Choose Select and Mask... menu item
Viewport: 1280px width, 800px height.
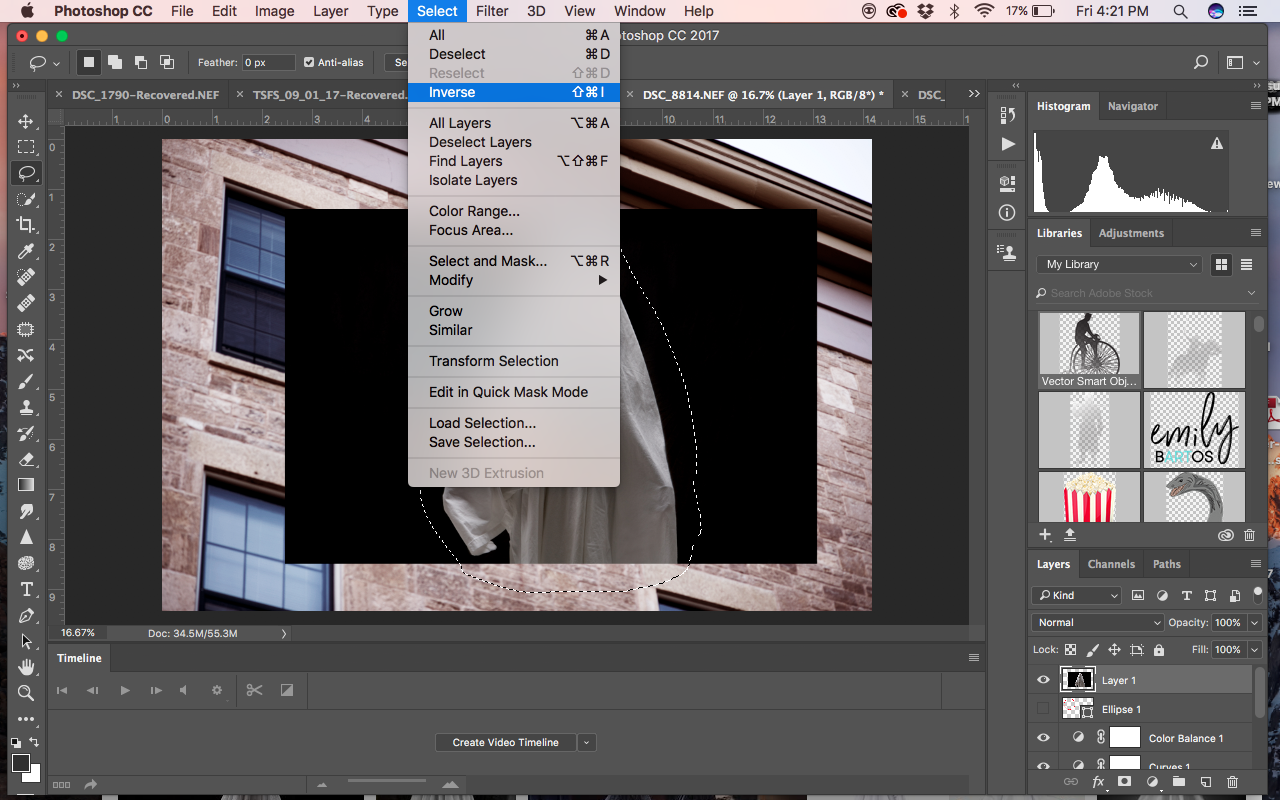514,261
